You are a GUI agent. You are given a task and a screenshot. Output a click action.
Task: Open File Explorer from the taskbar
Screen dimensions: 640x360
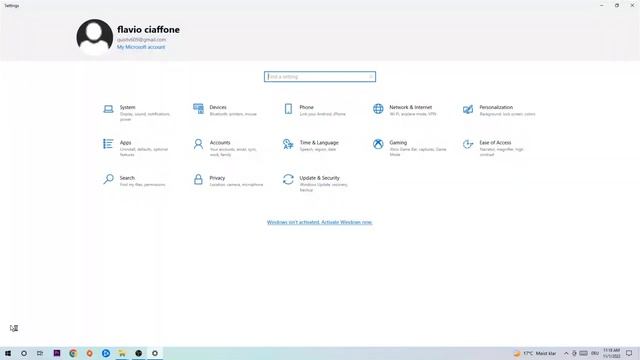click(122, 353)
